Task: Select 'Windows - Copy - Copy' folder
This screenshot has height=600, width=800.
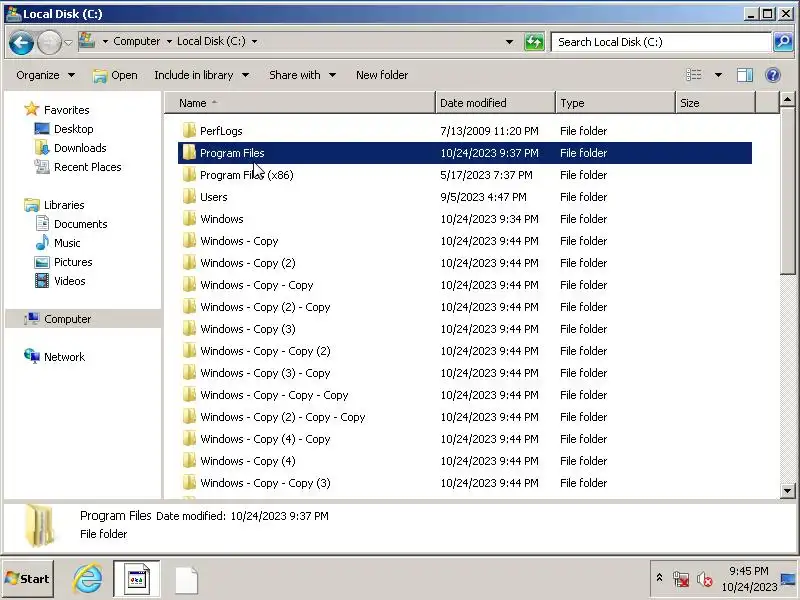Action: tap(465, 285)
